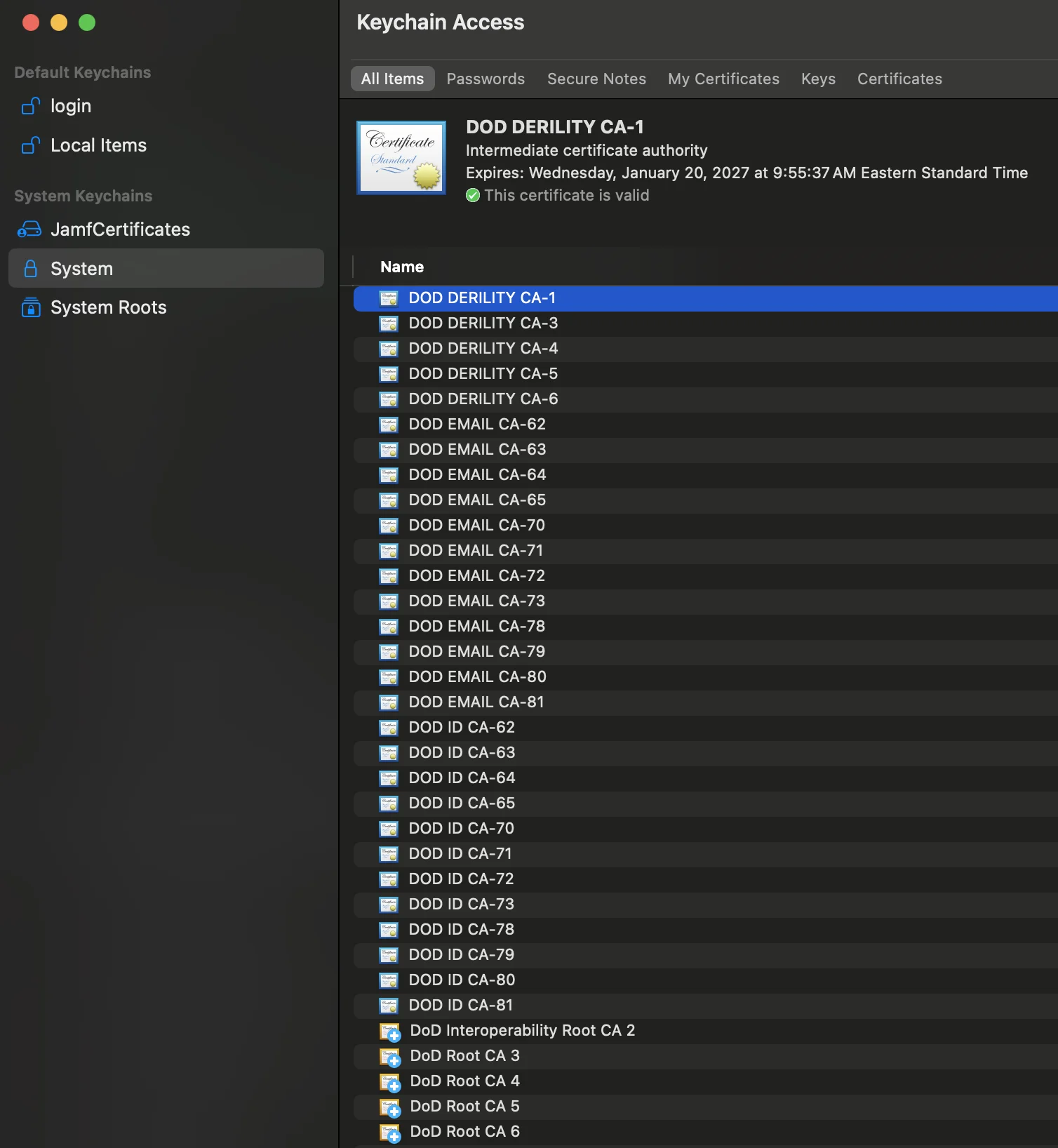Click certificate icon beside DOD ID CA-80
The height and width of the screenshot is (1148, 1058).
click(389, 980)
